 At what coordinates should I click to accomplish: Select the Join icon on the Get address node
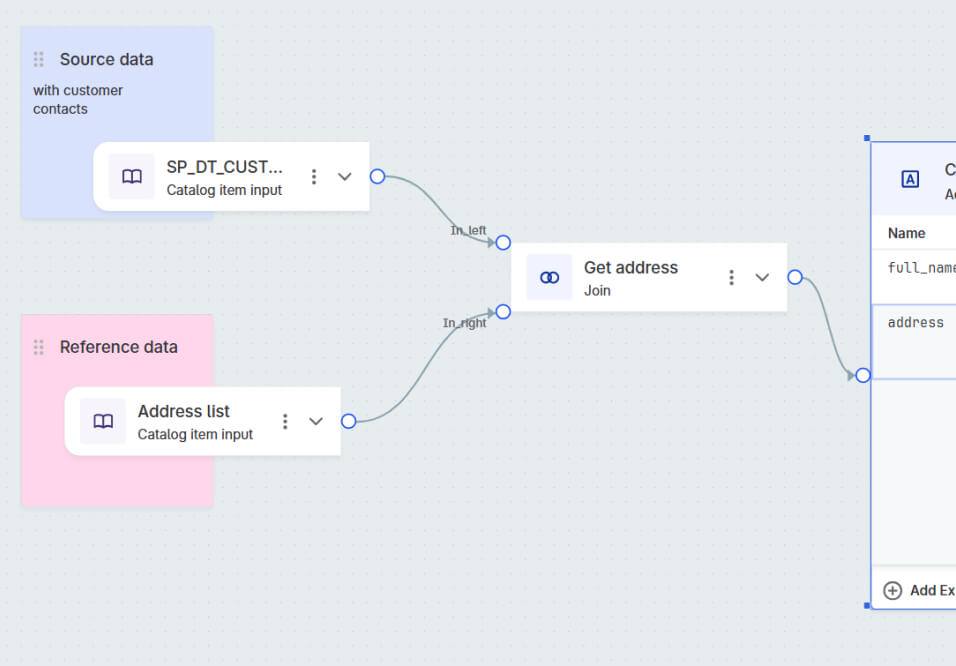(548, 277)
